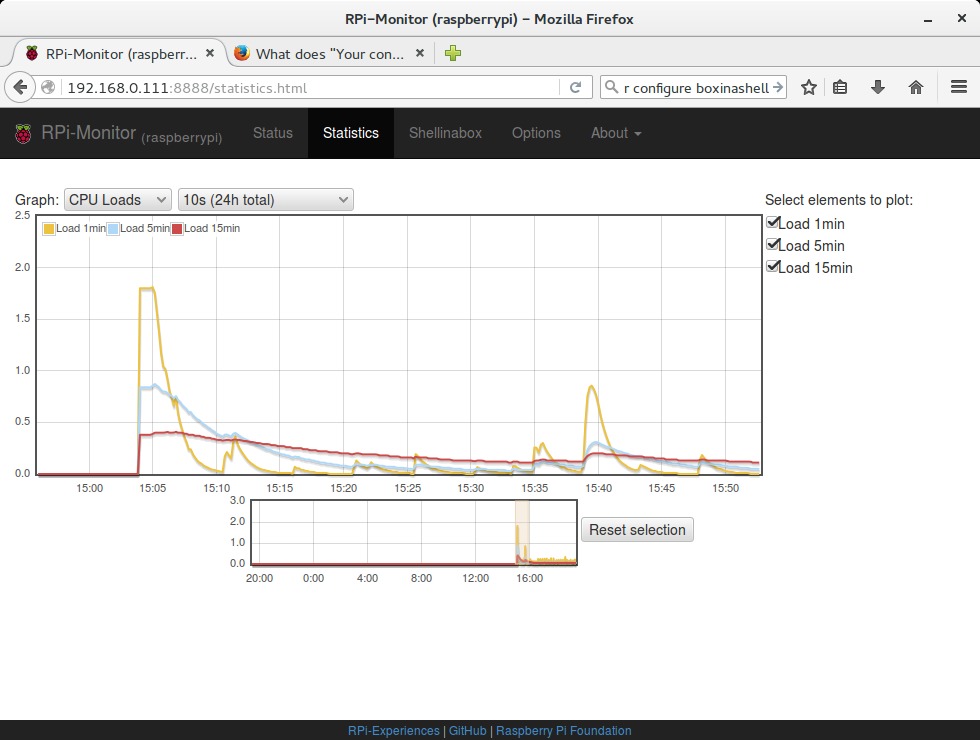Open a new tab with the plus icon
Screen dimensions: 980x740
point(452,54)
